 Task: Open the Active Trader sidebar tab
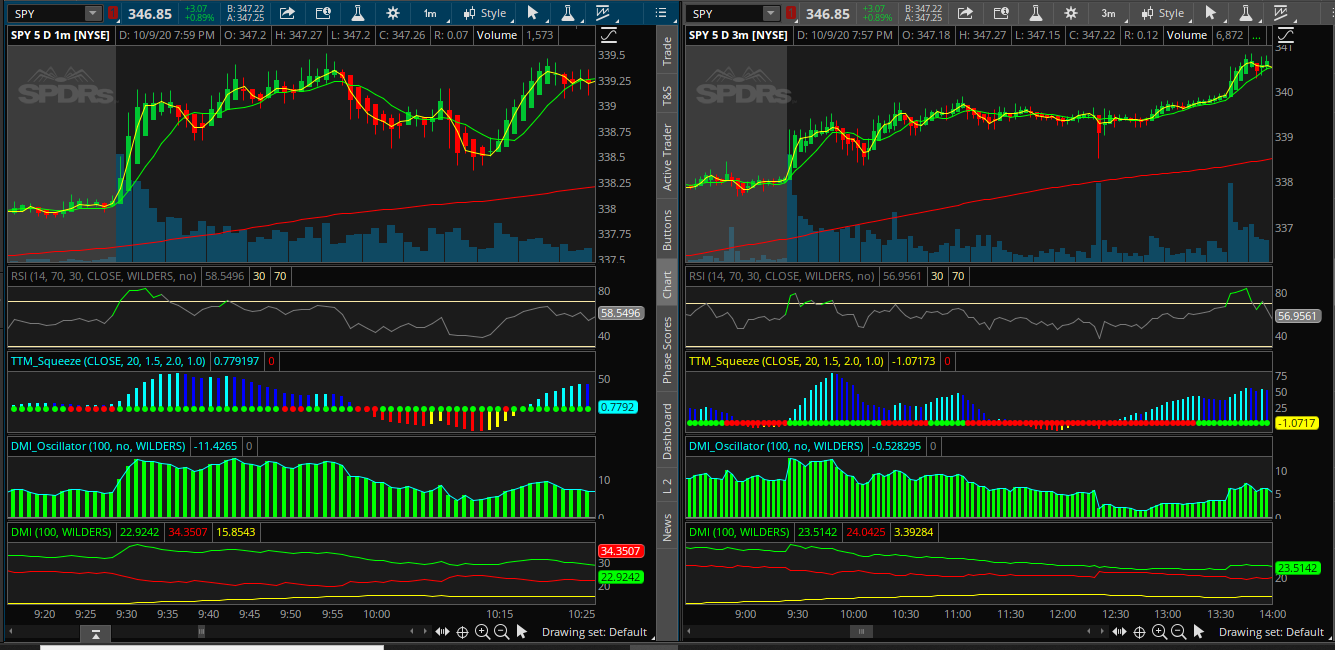pyautogui.click(x=667, y=157)
